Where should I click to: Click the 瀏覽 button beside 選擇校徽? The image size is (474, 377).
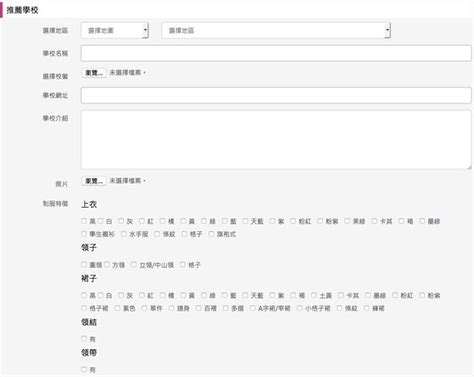(94, 73)
